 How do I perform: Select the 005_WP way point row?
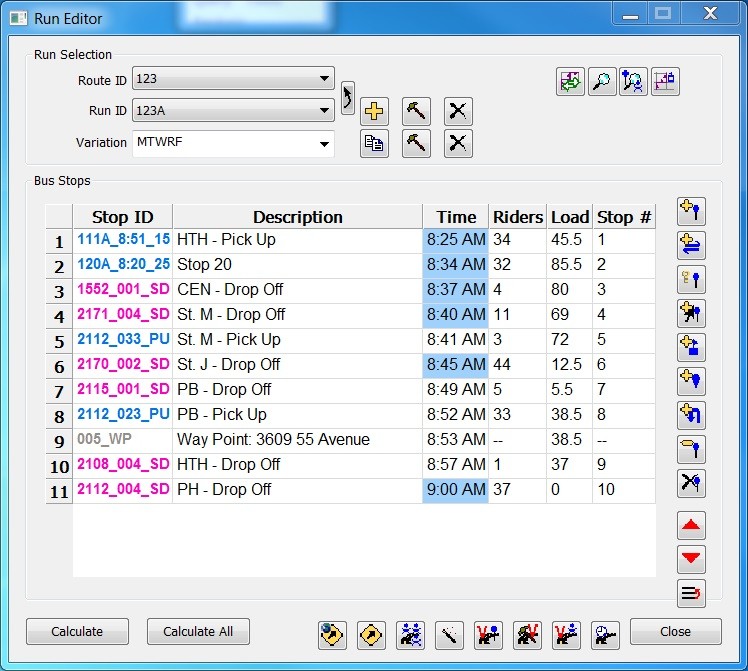(x=351, y=439)
